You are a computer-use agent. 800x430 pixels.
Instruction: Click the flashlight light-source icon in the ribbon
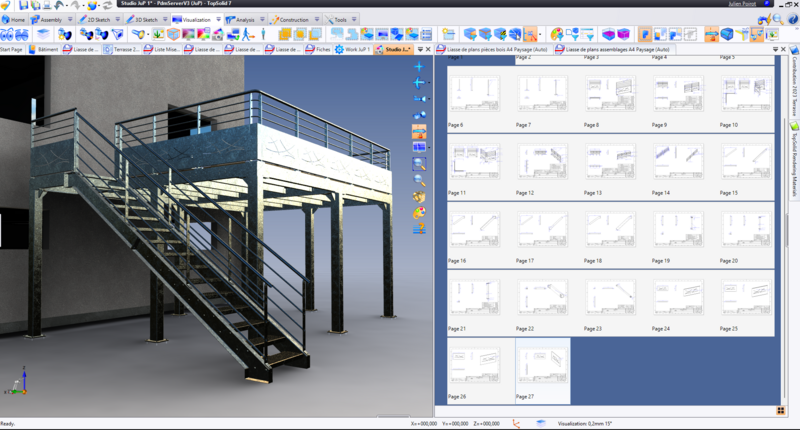pos(138,34)
